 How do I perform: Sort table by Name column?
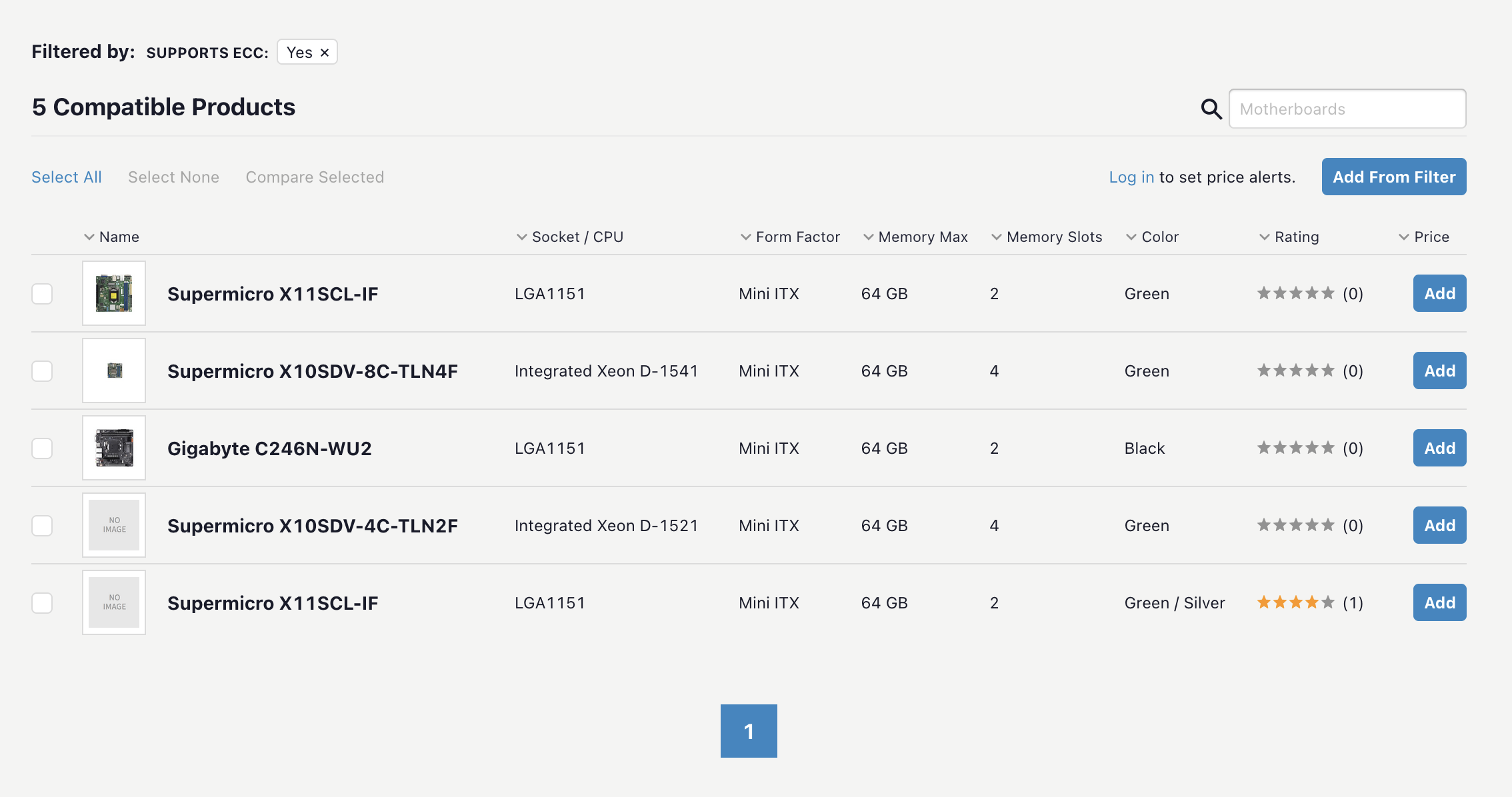pos(111,237)
